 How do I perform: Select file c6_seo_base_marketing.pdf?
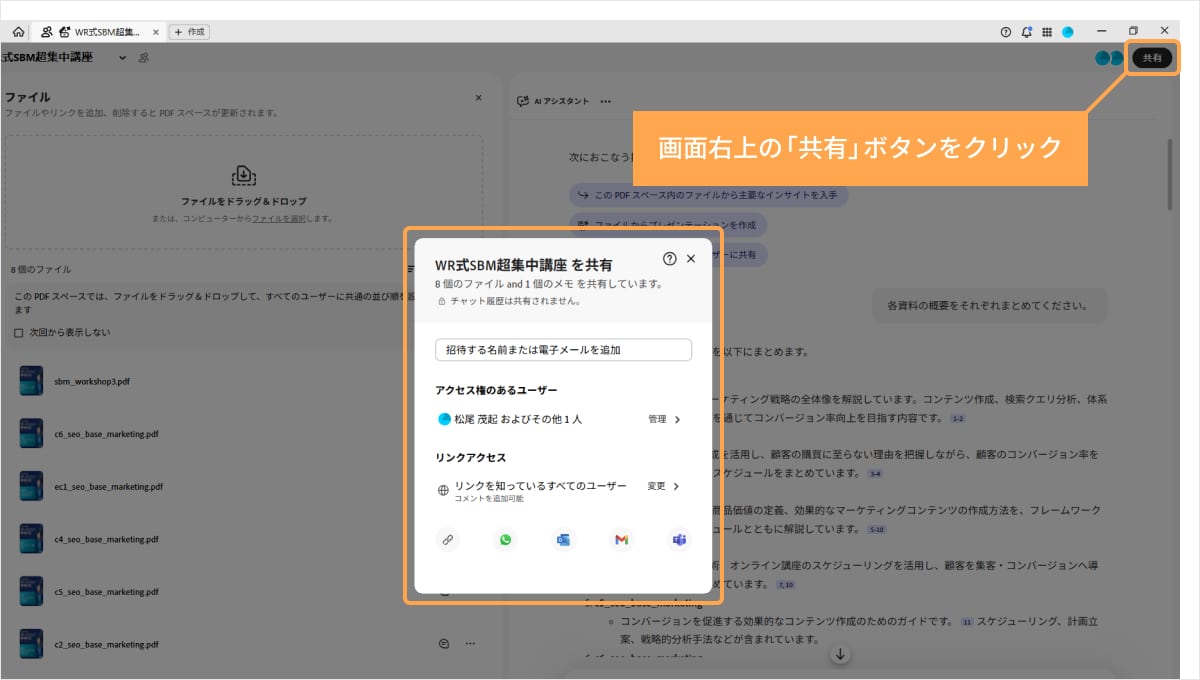pos(106,434)
